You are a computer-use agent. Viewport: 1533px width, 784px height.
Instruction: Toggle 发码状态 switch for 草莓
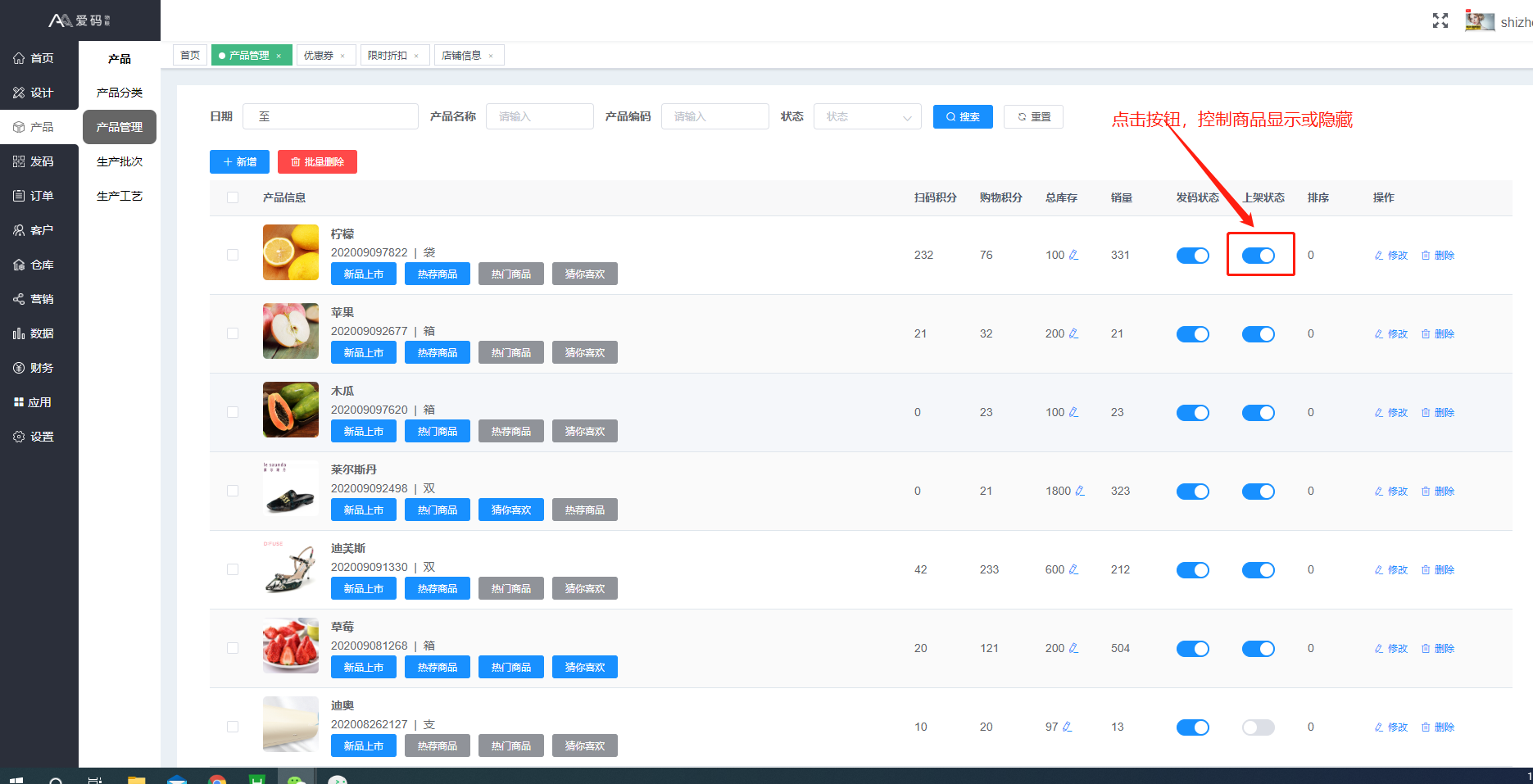[1193, 649]
